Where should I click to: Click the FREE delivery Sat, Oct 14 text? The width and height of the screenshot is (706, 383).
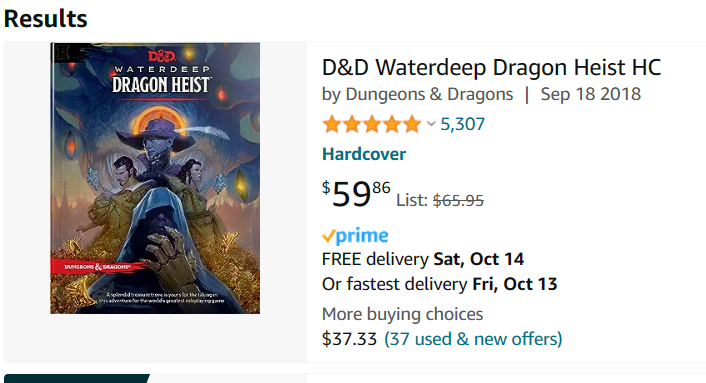click(x=423, y=259)
